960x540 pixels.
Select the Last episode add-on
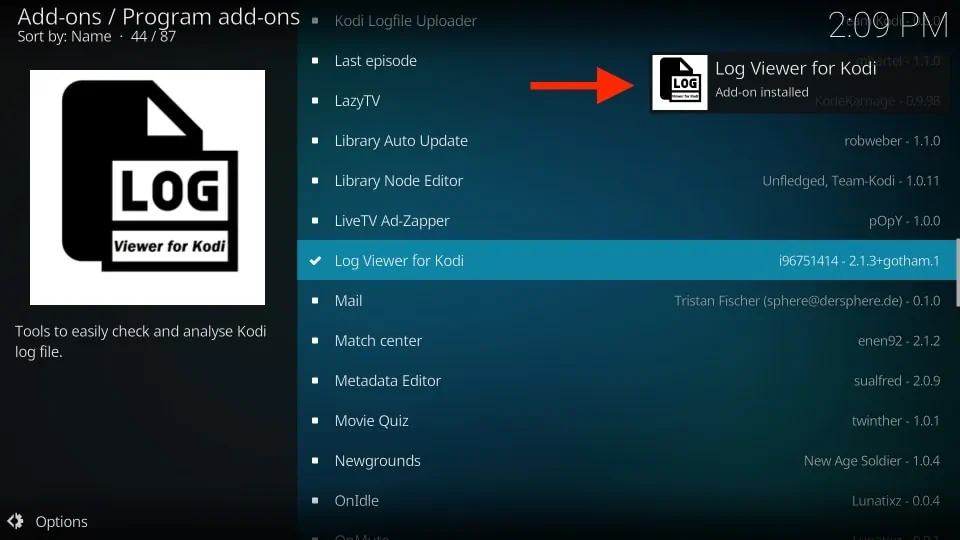click(628, 61)
